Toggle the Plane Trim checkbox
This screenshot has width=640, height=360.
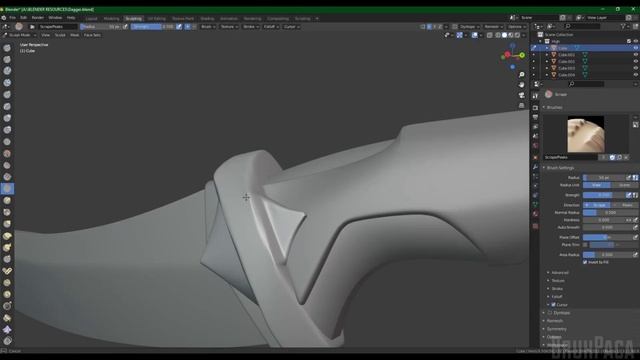585,245
